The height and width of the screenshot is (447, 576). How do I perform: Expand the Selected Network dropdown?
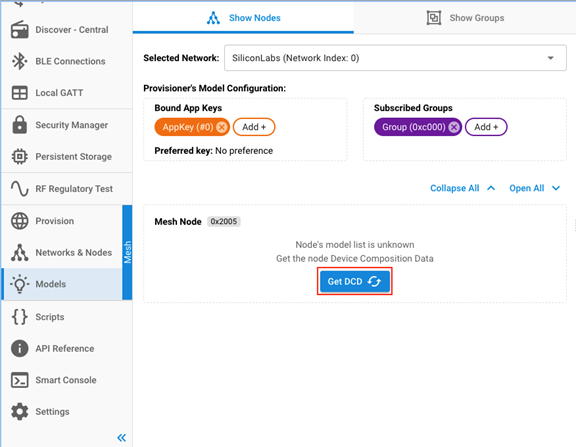coord(395,58)
